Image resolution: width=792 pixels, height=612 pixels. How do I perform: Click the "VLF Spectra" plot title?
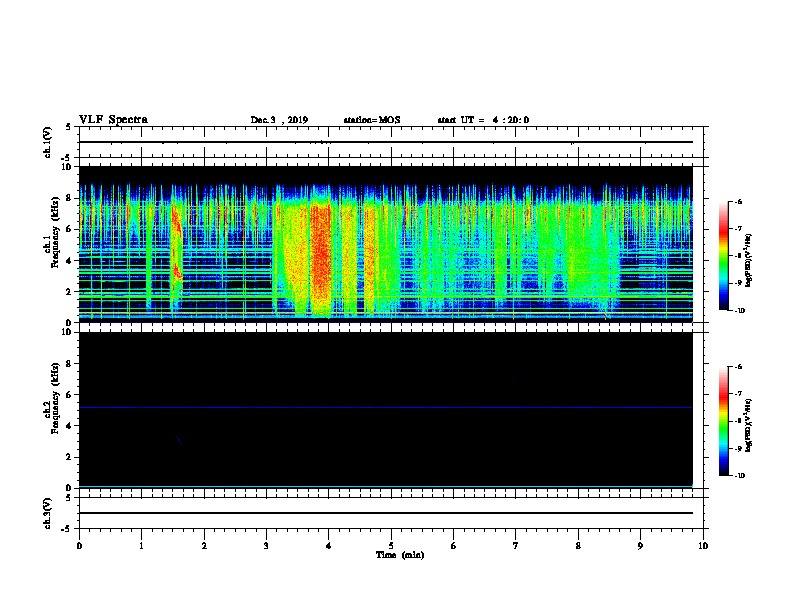[x=113, y=120]
